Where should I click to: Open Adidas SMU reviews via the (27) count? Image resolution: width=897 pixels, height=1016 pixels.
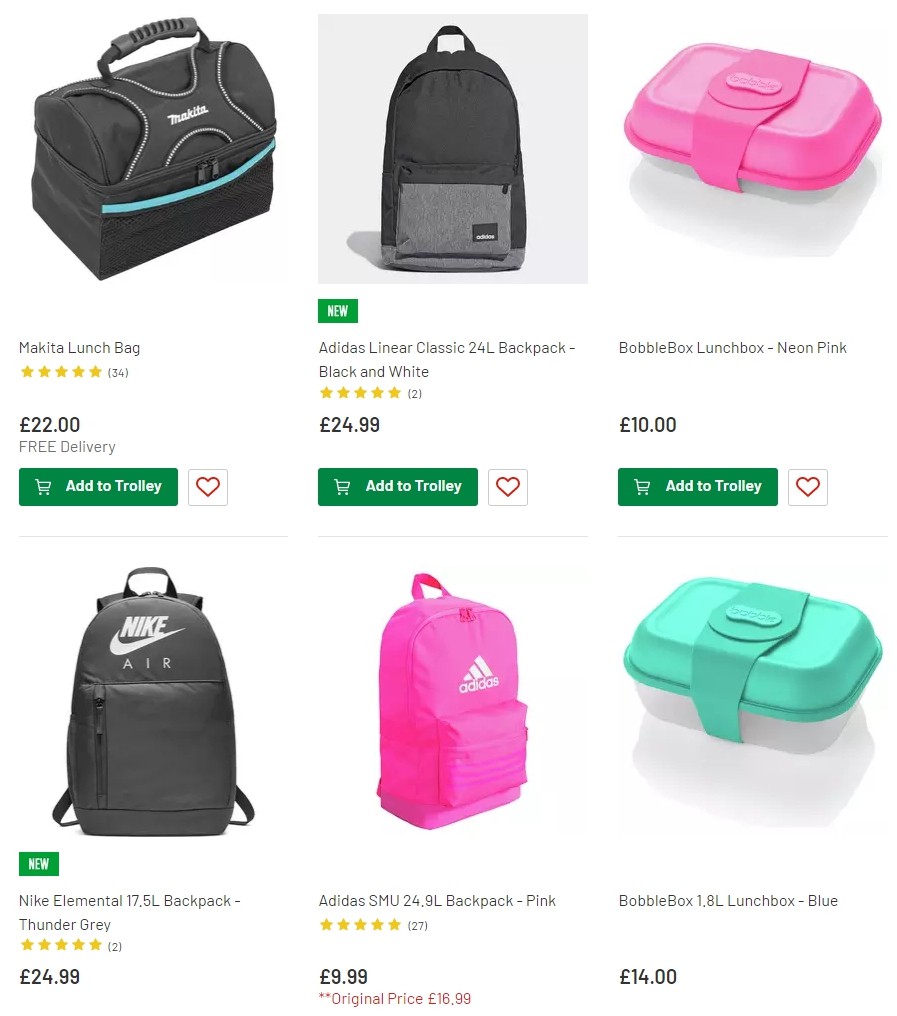420,925
